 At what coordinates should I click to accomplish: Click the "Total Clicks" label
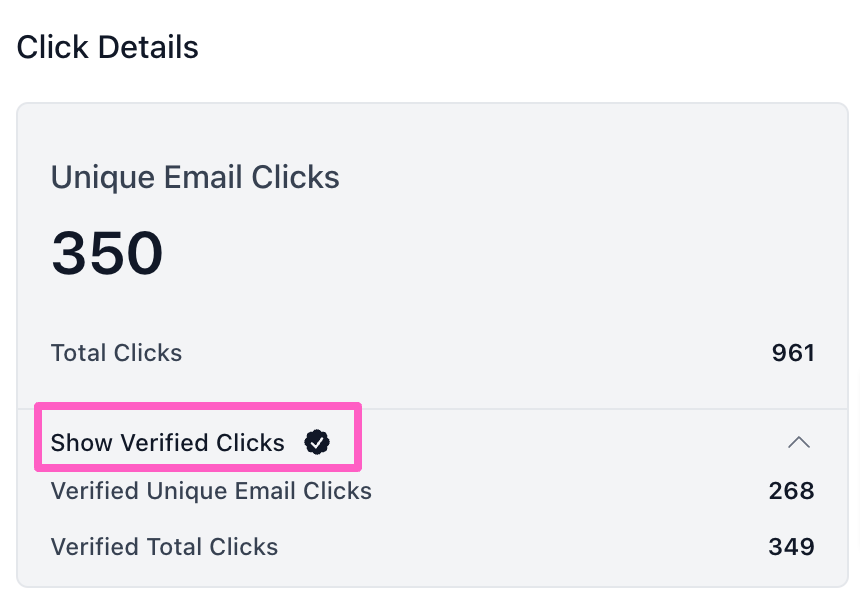click(x=116, y=353)
